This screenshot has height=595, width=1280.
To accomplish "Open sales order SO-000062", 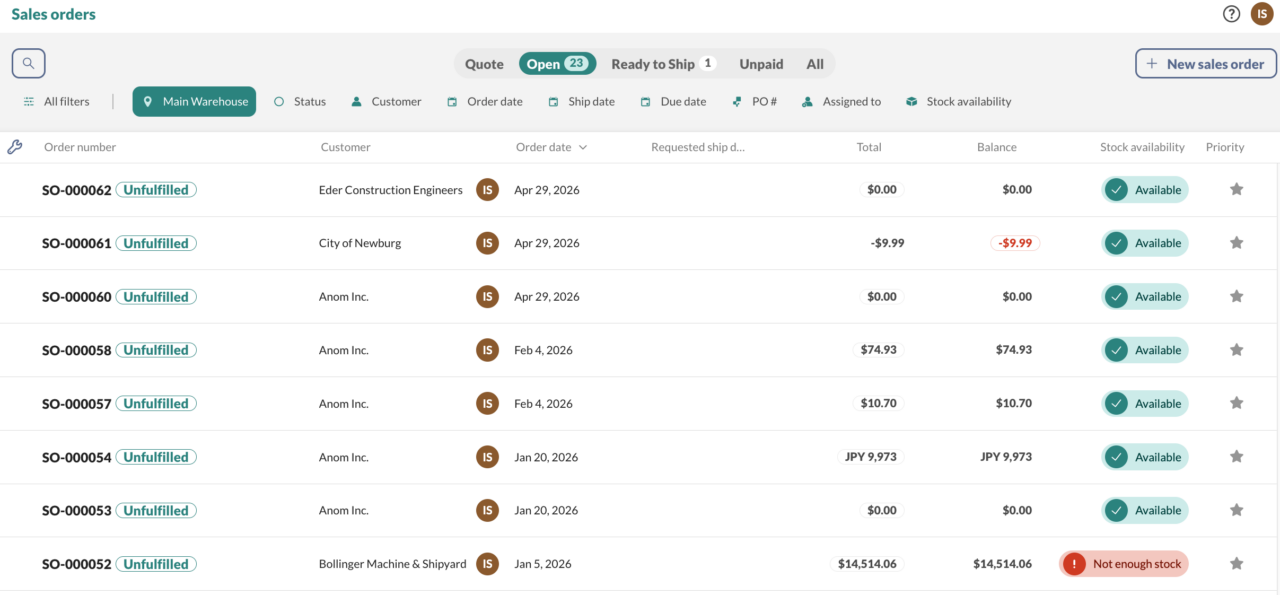I will (76, 190).
